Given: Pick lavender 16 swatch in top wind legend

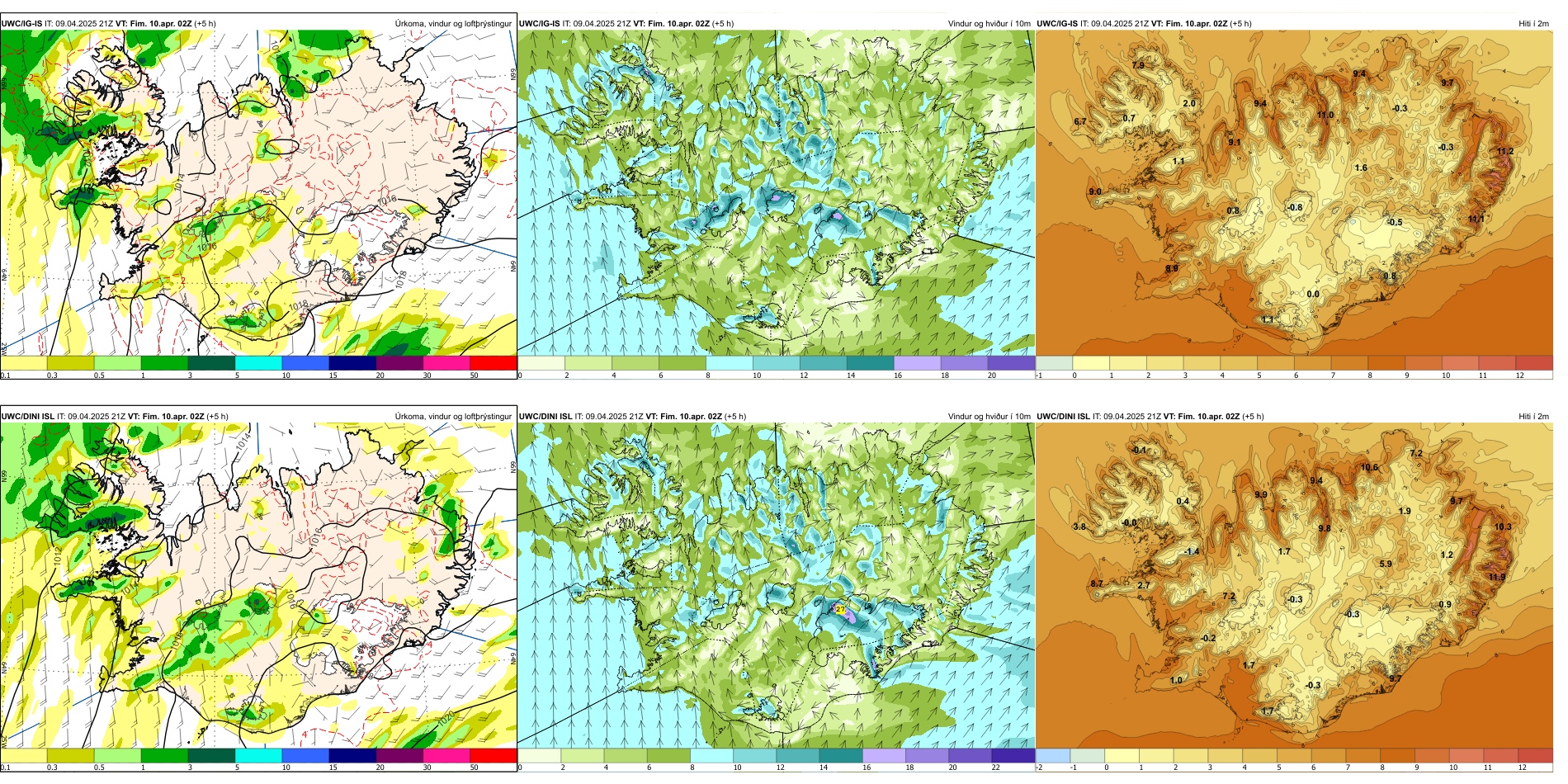Looking at the screenshot, I should click(x=917, y=362).
